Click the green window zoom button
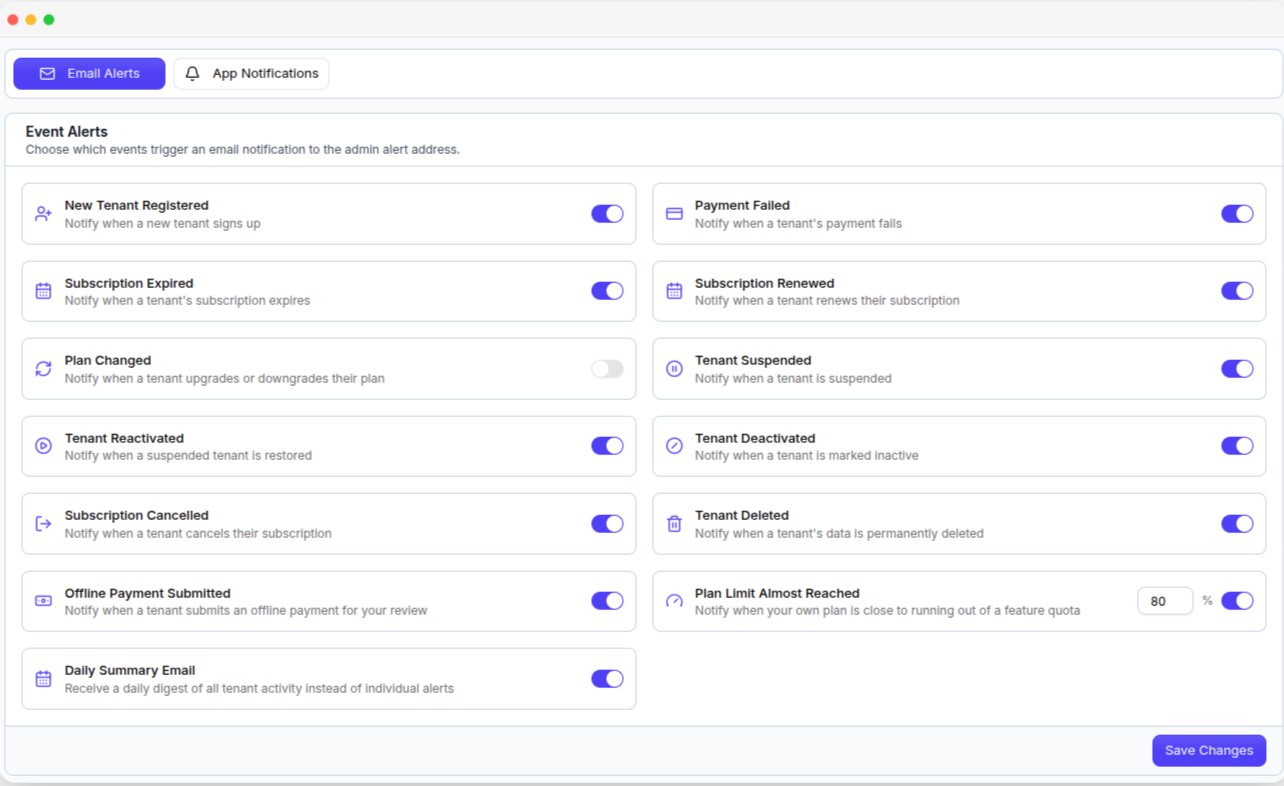Screen dimensions: 1284x786 click(x=49, y=20)
